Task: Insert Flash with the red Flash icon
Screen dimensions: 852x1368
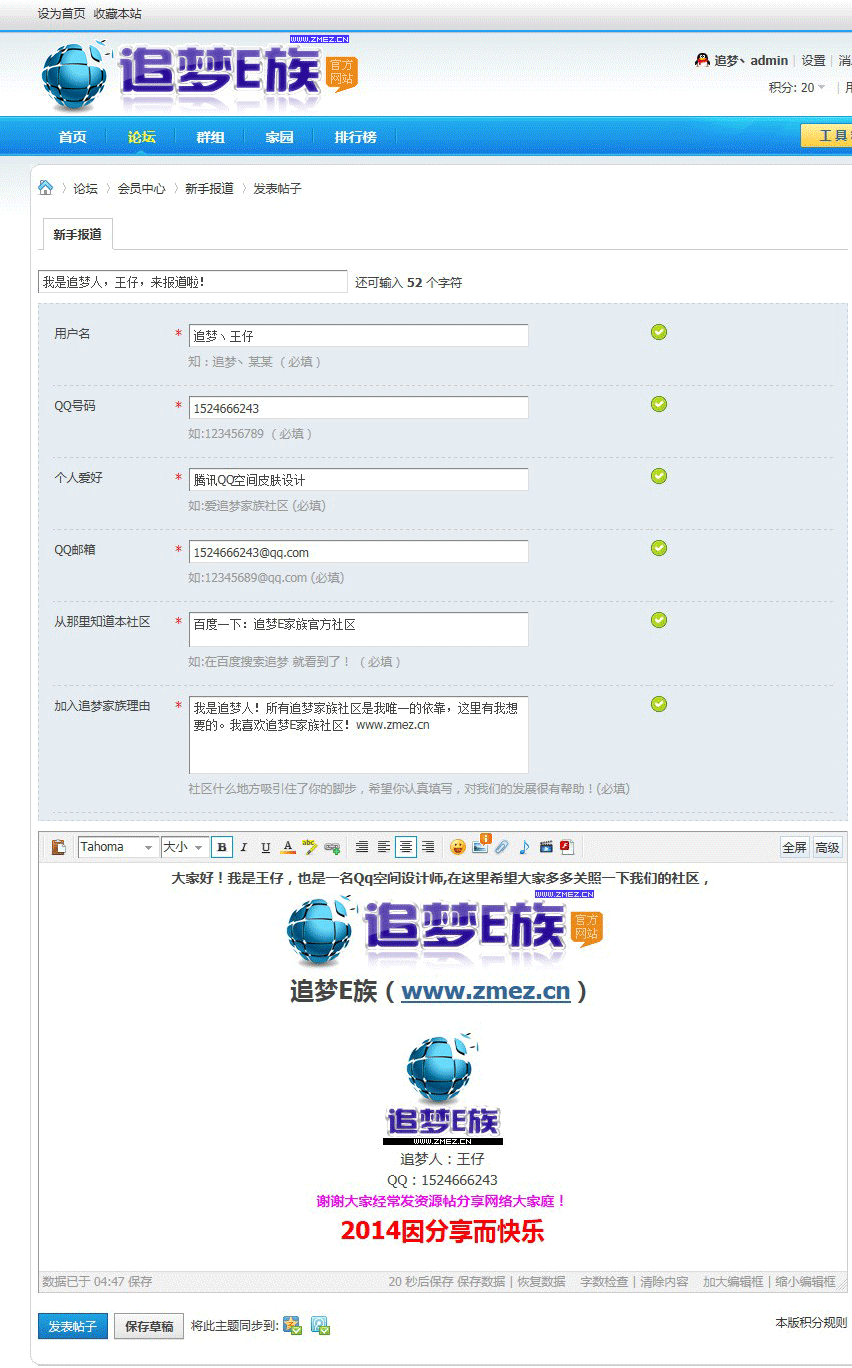Action: point(567,847)
